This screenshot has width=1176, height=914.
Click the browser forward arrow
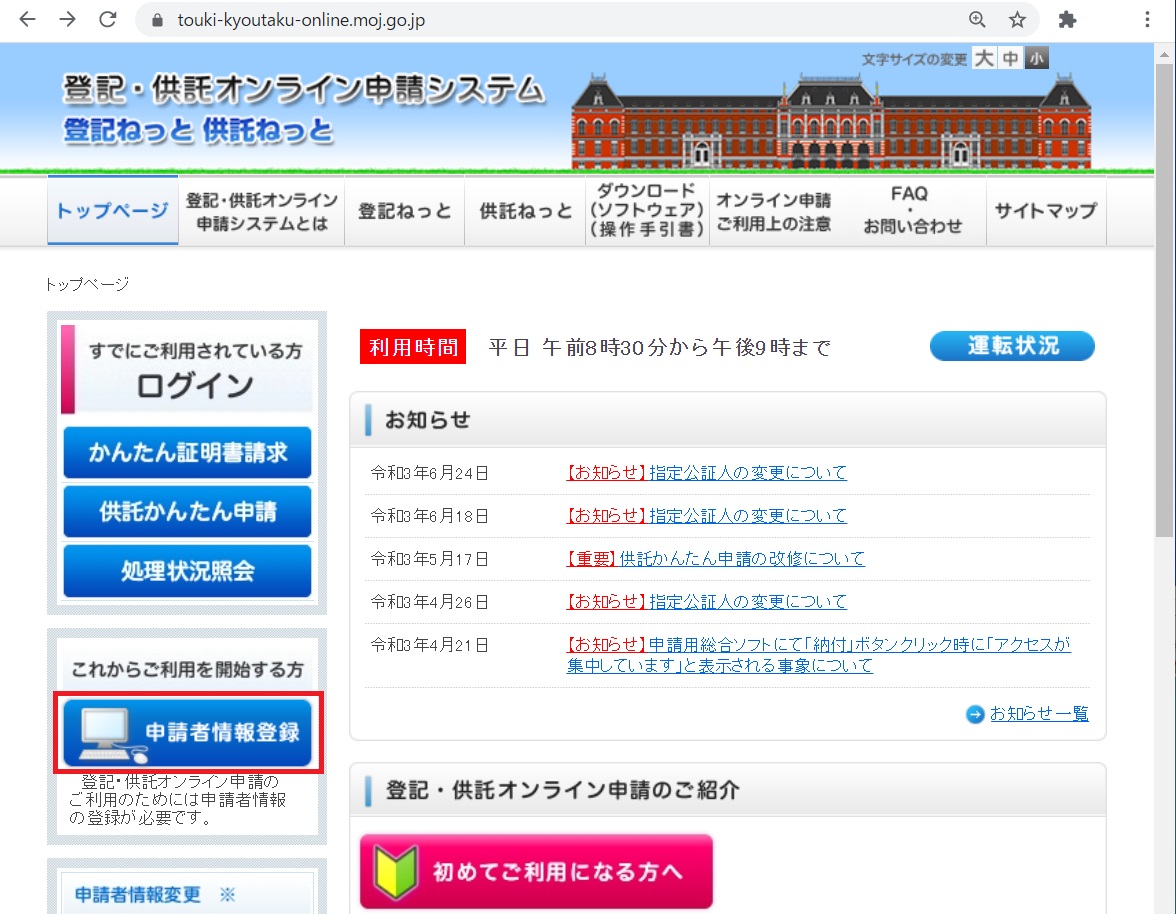(x=67, y=20)
